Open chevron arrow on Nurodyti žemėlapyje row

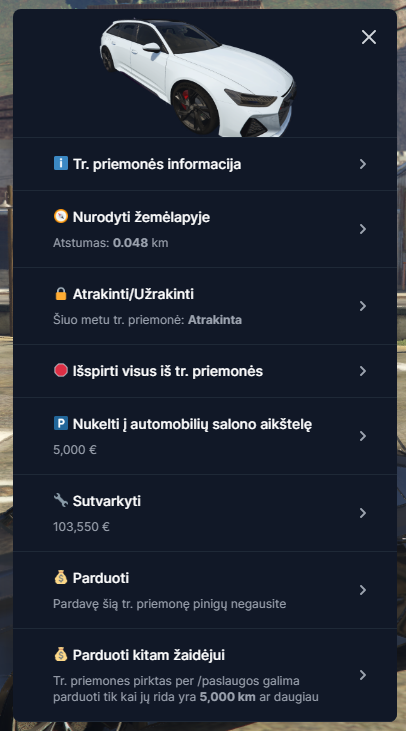pos(363,229)
